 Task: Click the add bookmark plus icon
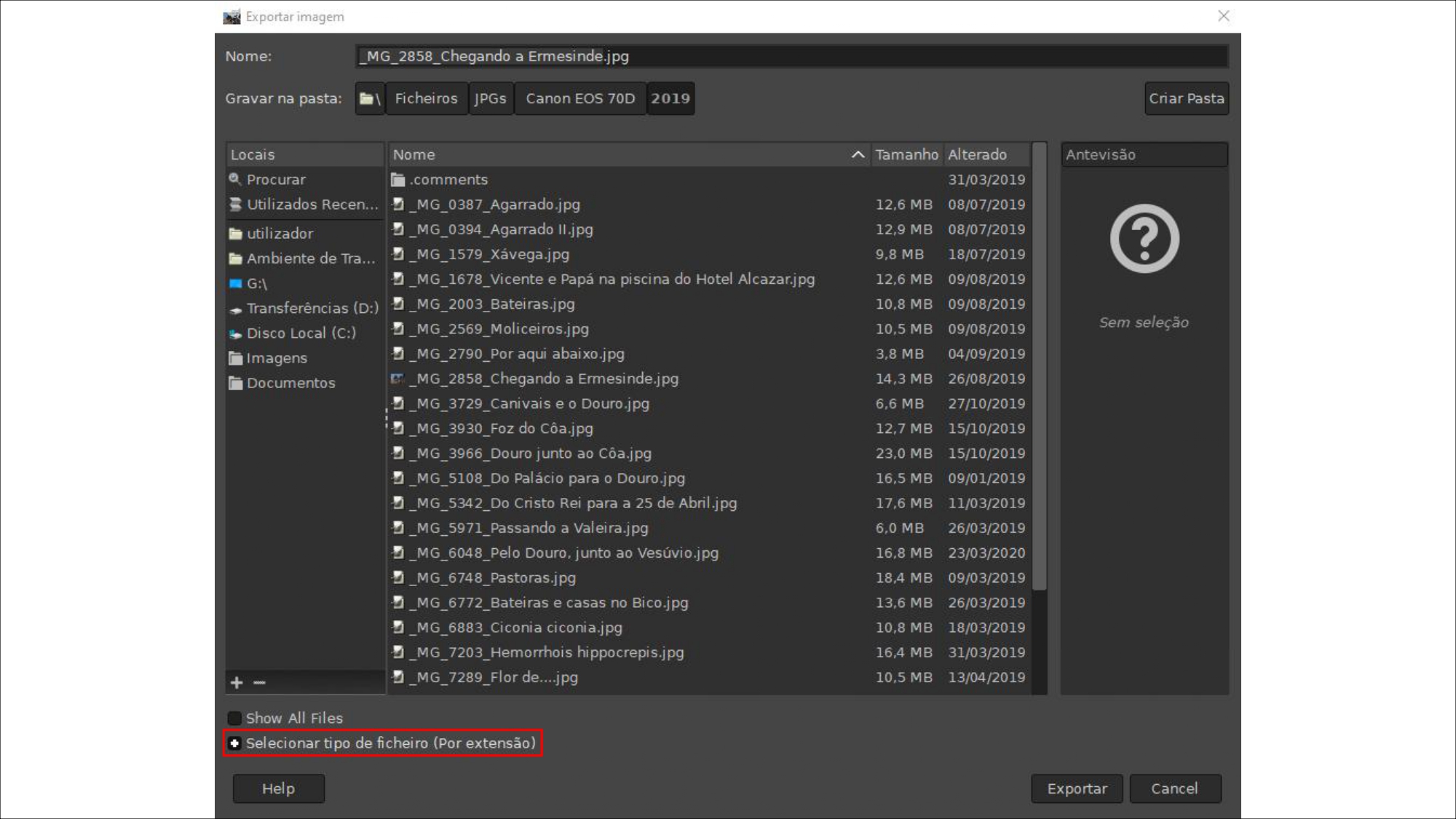237,682
